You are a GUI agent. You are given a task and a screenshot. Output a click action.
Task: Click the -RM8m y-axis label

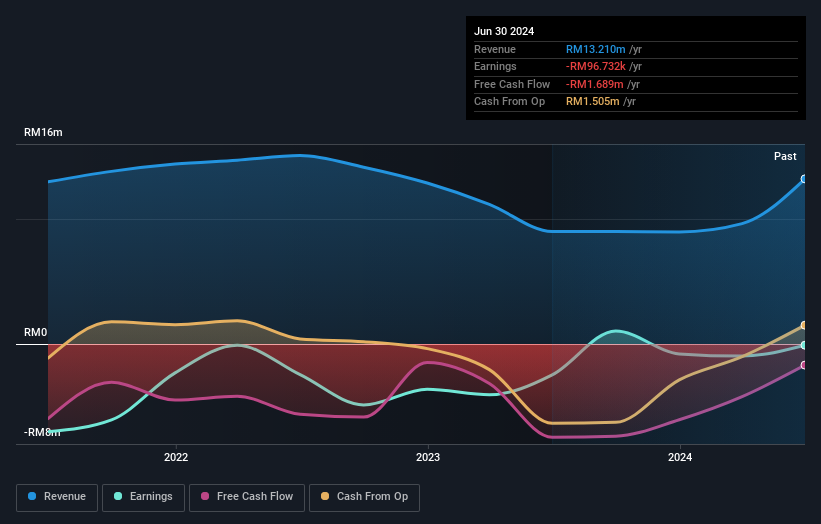(42, 432)
